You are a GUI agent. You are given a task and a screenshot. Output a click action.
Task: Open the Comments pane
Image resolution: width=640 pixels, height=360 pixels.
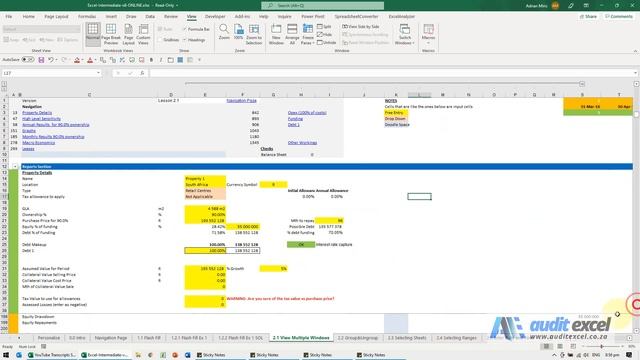point(618,16)
